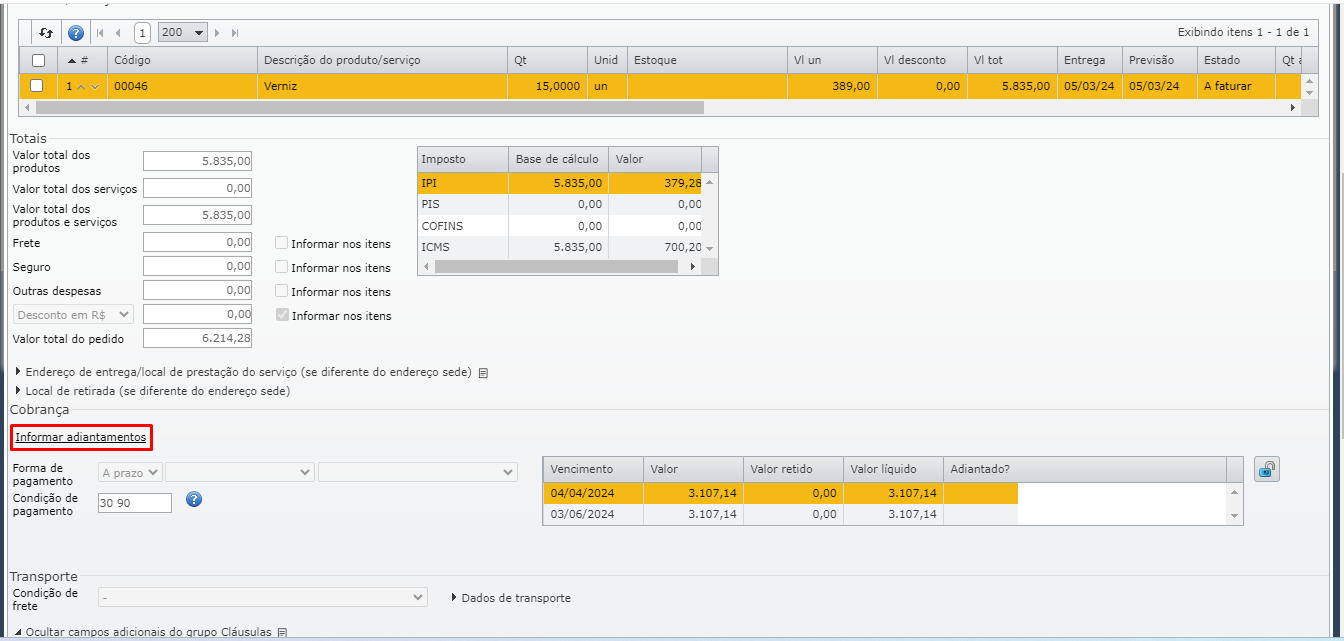Click 'Informar adiantamentos' link
The height and width of the screenshot is (641, 1344).
pos(81,437)
